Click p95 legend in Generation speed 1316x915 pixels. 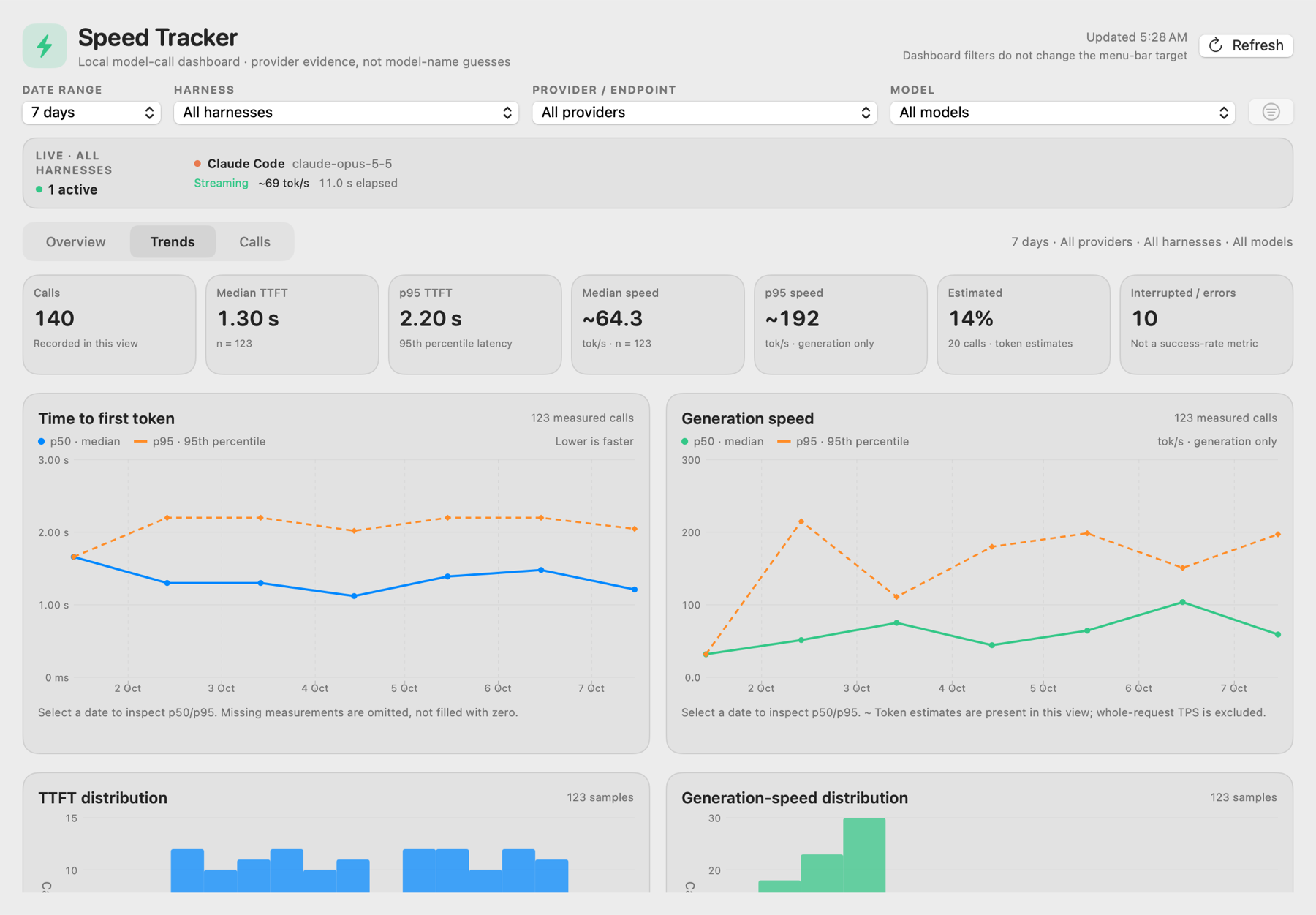point(843,441)
